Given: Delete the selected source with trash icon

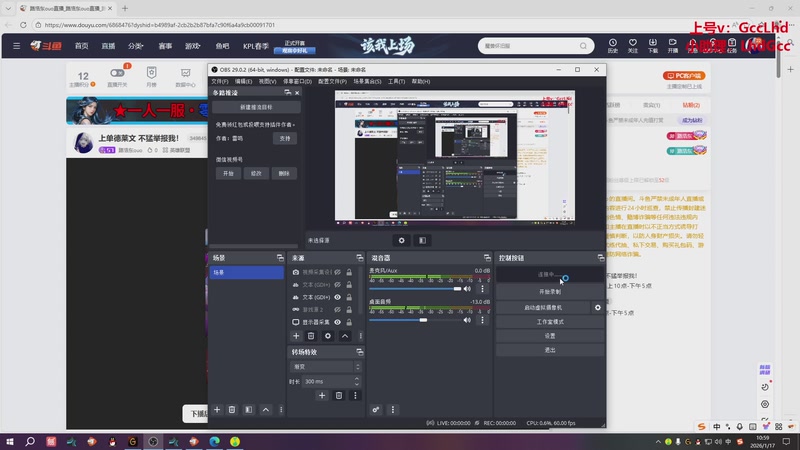Looking at the screenshot, I should pyautogui.click(x=311, y=336).
